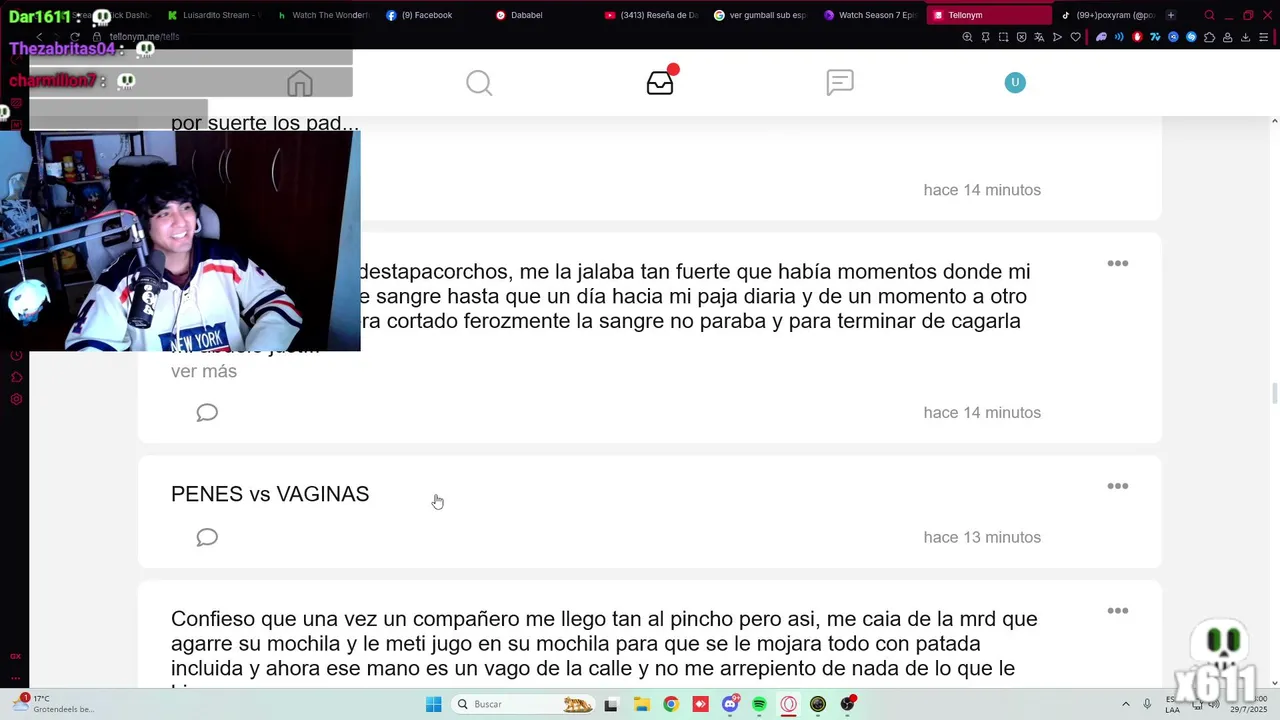The image size is (1280, 720).
Task: Open Task View on the taskbar
Action: click(x=611, y=704)
